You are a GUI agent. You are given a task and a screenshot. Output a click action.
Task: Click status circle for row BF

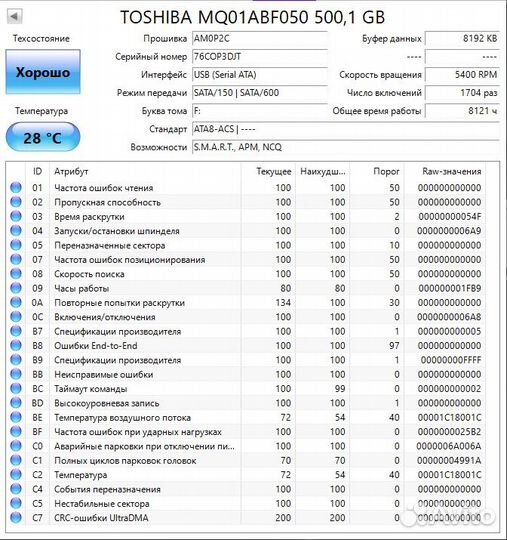click(16, 432)
